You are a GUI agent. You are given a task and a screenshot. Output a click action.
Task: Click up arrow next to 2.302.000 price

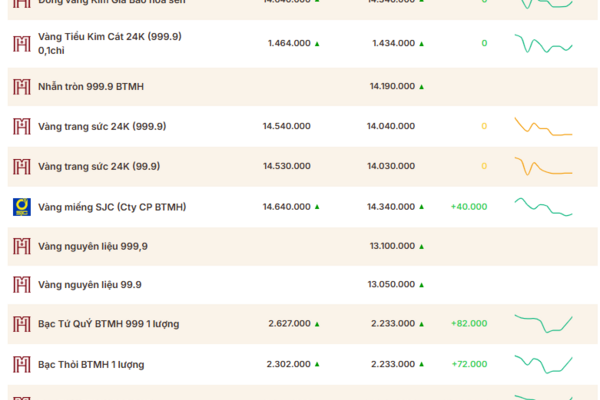[x=317, y=364]
